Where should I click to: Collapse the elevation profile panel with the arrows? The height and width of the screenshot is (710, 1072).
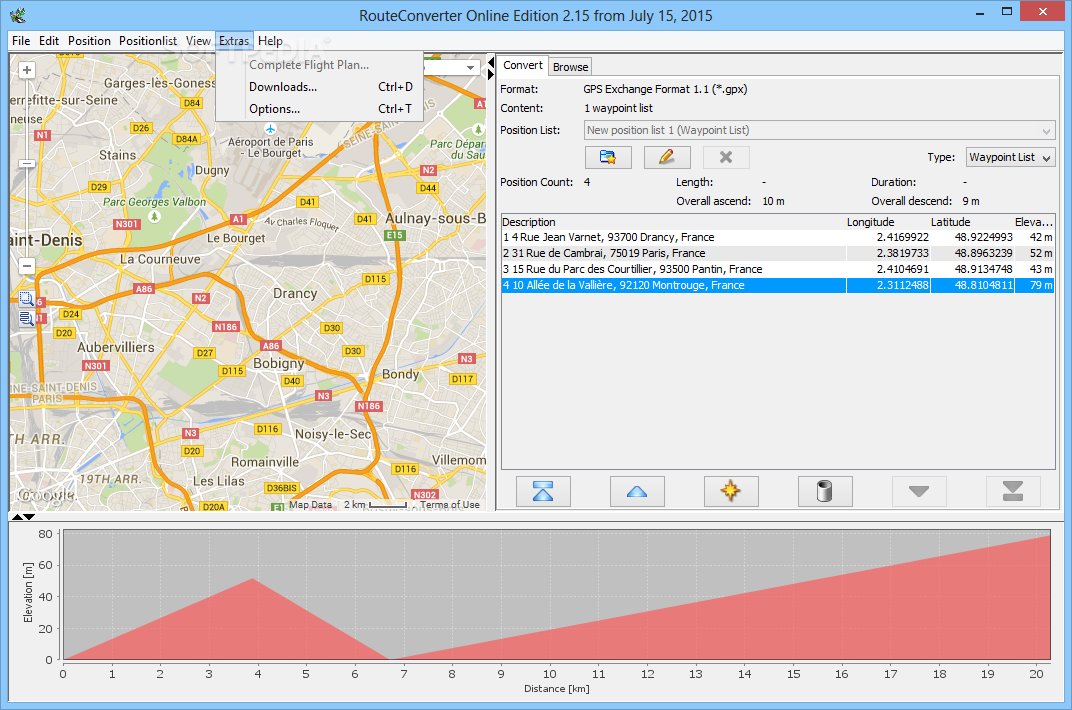[x=29, y=517]
